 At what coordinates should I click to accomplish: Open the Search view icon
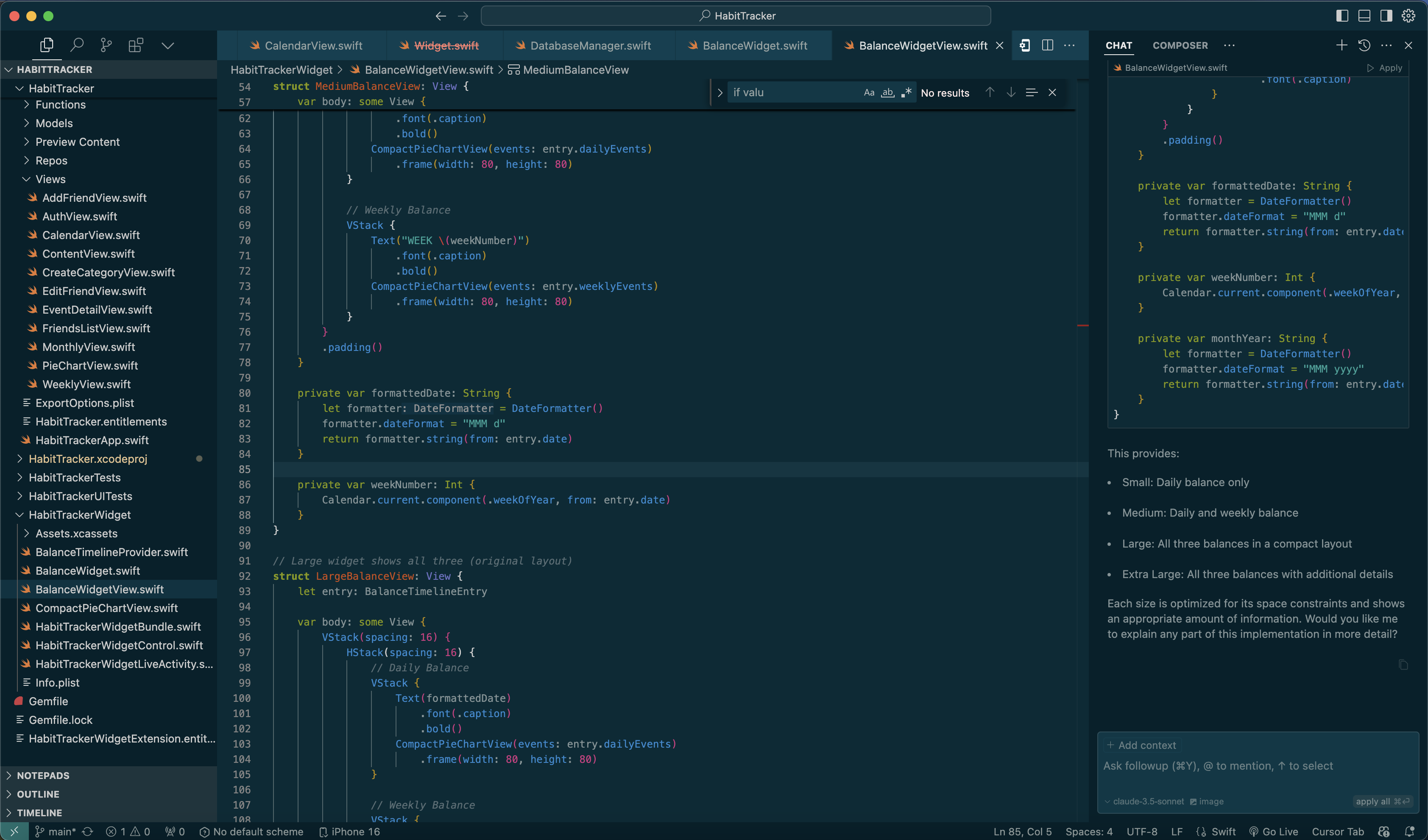pos(76,45)
